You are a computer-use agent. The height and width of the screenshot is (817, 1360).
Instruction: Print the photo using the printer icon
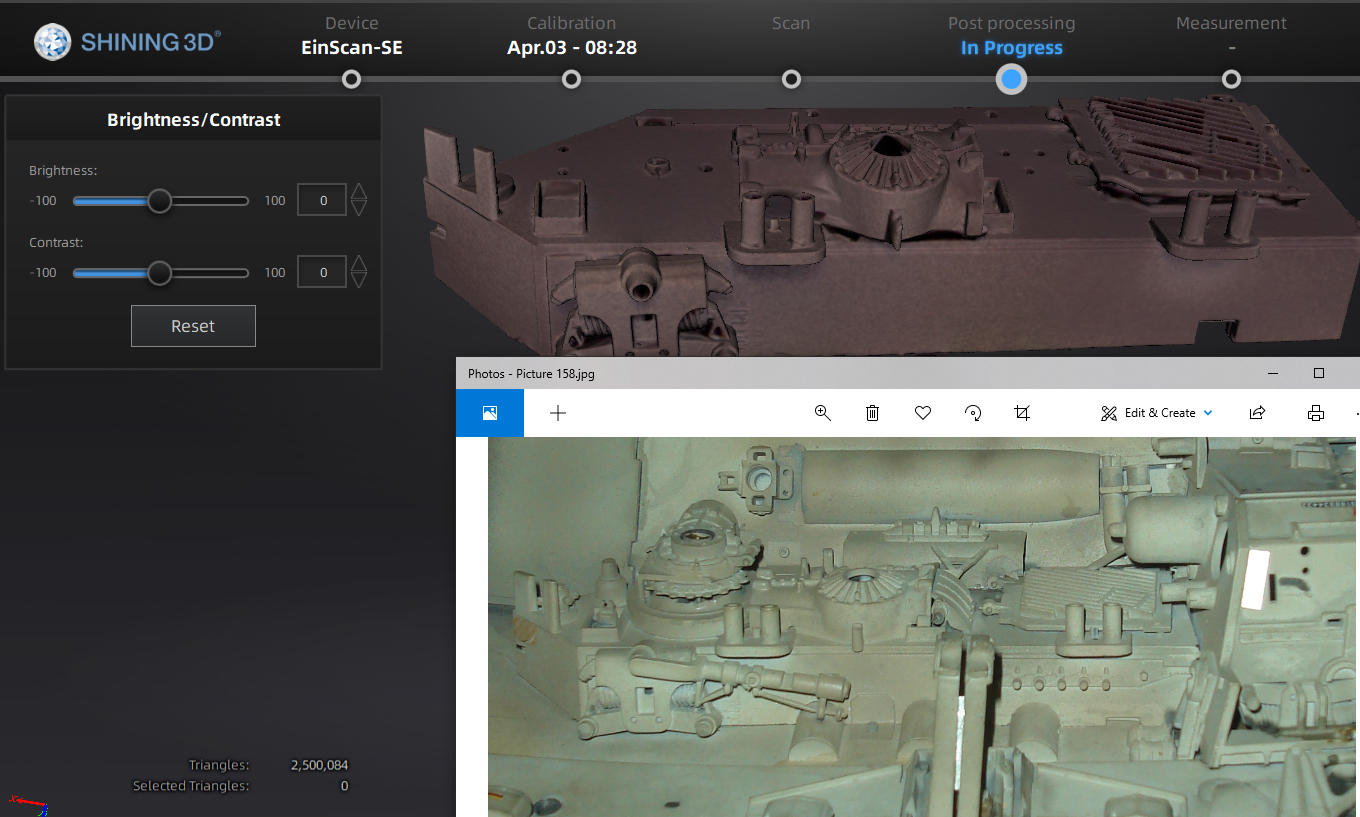click(x=1316, y=413)
